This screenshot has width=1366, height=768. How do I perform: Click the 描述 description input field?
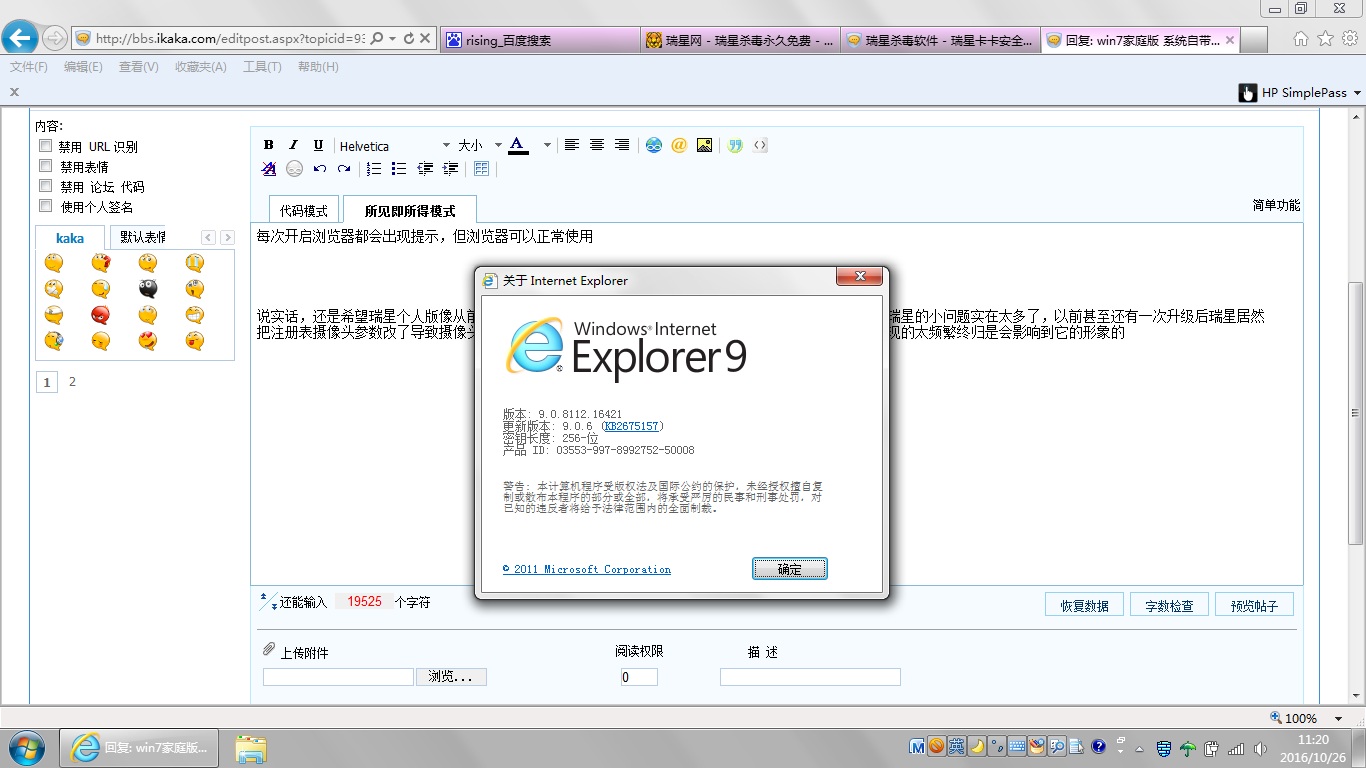(x=810, y=677)
